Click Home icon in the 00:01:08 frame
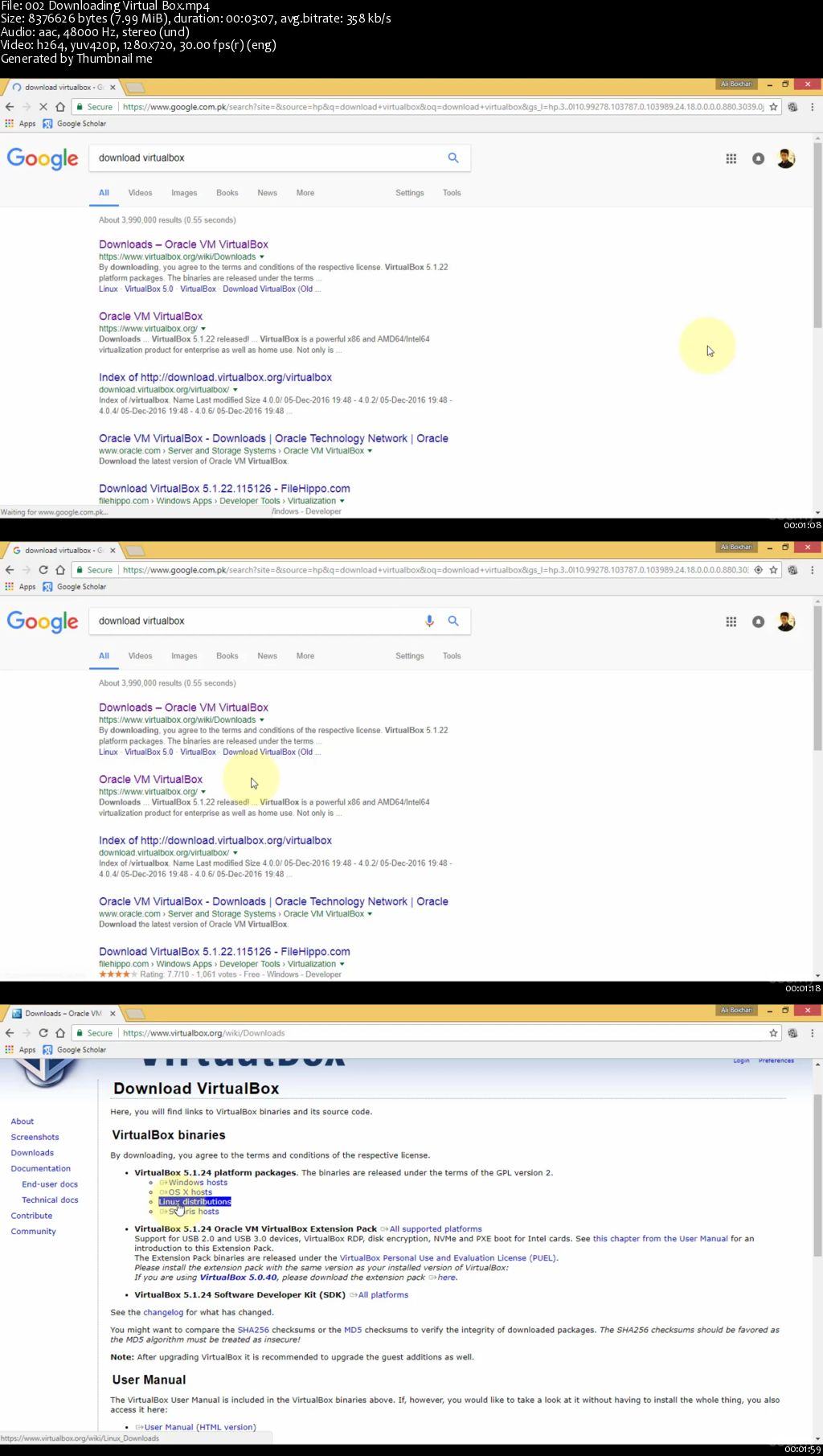This screenshot has width=823, height=1456. pyautogui.click(x=59, y=106)
